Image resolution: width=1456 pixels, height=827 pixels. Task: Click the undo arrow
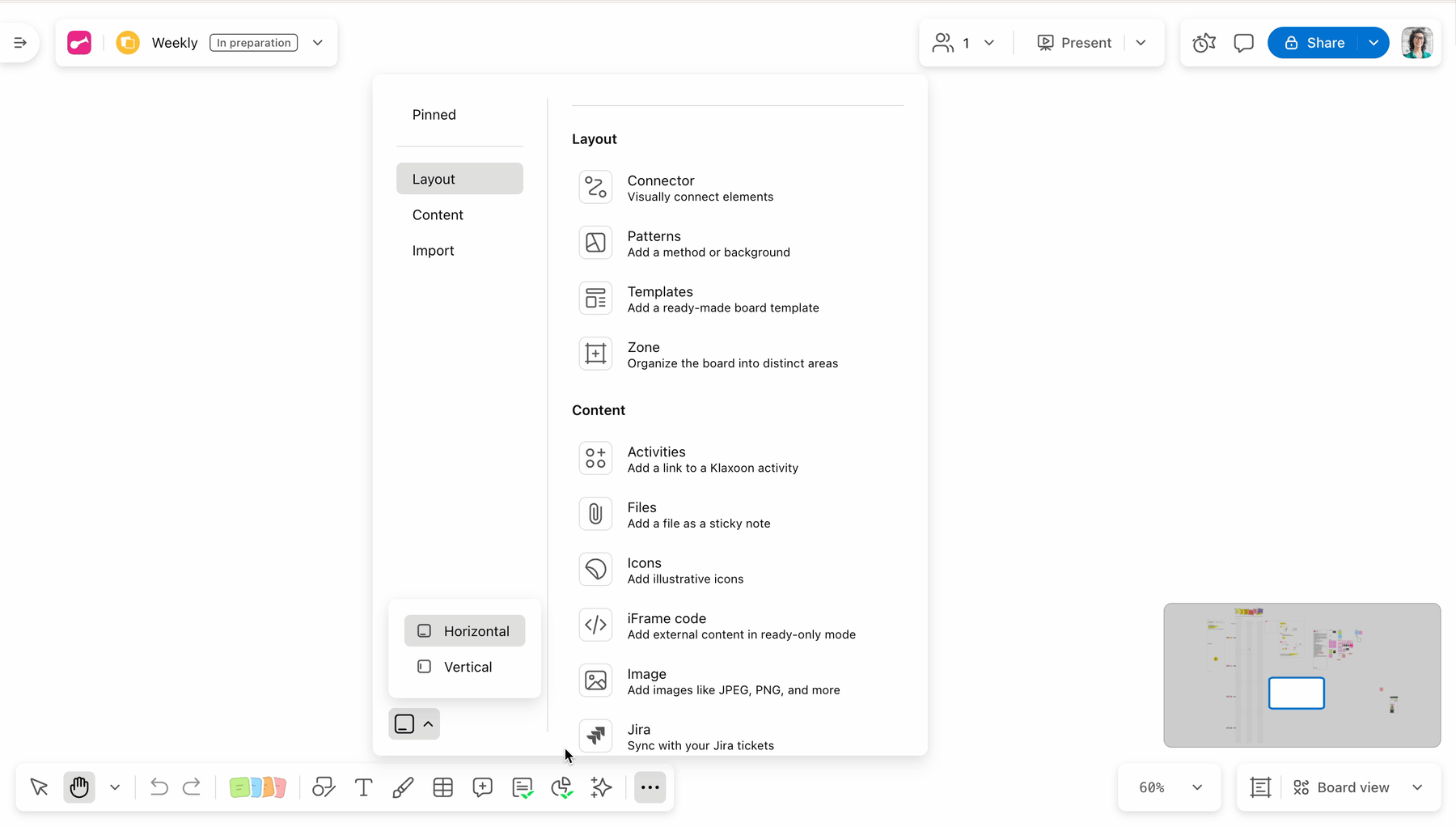[x=159, y=787]
